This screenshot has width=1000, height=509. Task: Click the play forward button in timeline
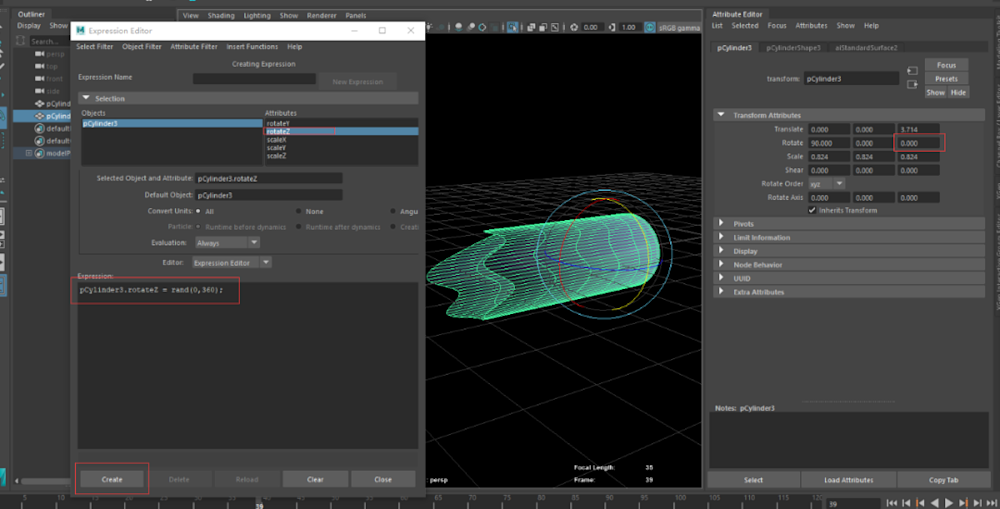948,502
